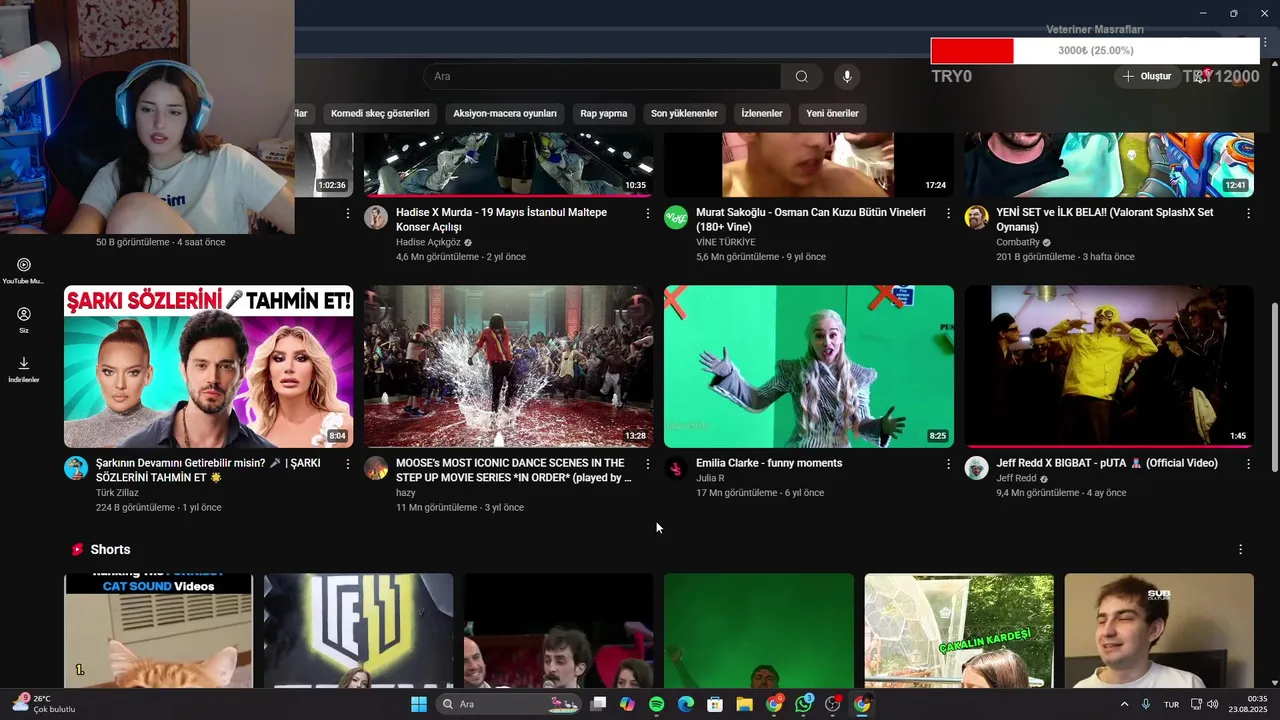This screenshot has height=720, width=1280.
Task: Open options menu for Jeff Redd X BIGBAT video
Action: tap(1248, 464)
